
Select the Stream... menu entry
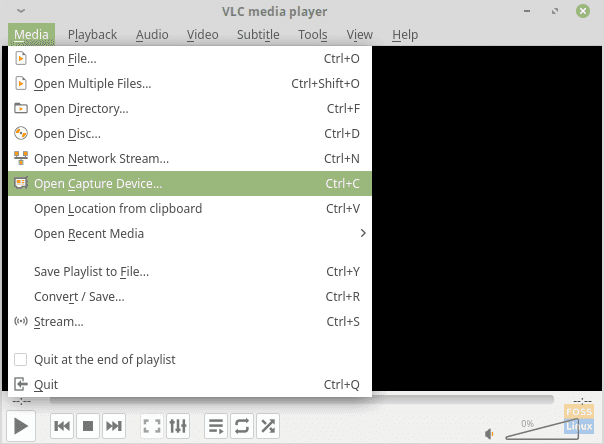pyautogui.click(x=190, y=321)
